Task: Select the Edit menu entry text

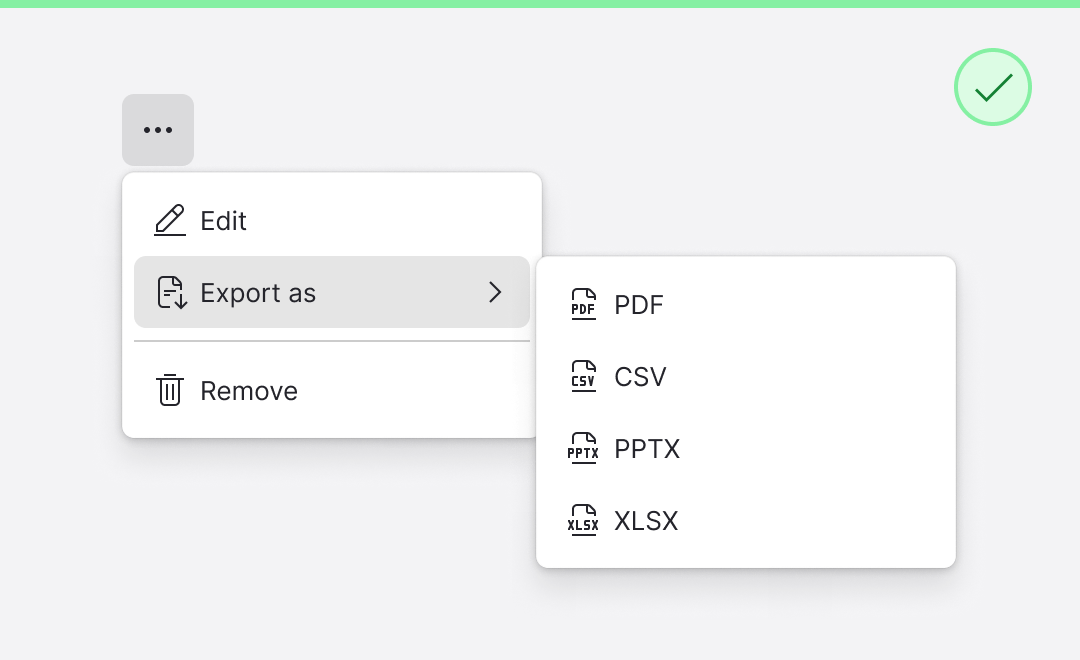Action: click(223, 221)
